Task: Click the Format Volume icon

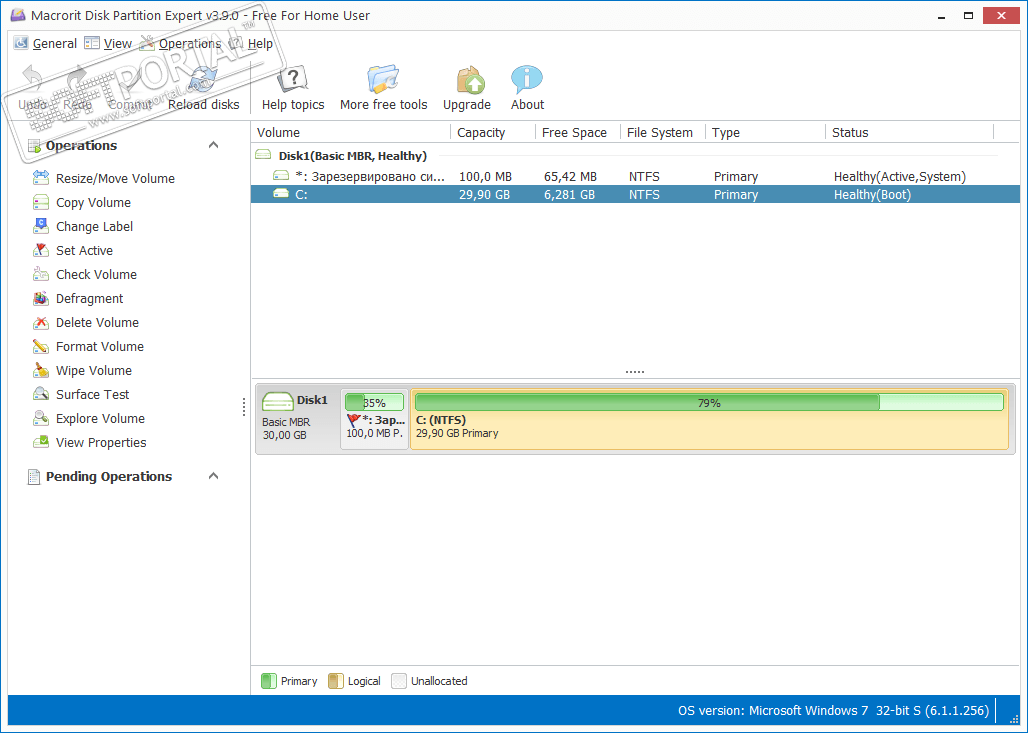Action: point(41,346)
